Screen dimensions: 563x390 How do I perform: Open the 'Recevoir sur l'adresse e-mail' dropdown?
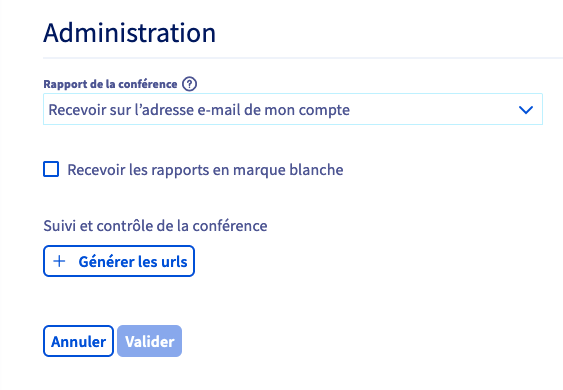point(293,109)
